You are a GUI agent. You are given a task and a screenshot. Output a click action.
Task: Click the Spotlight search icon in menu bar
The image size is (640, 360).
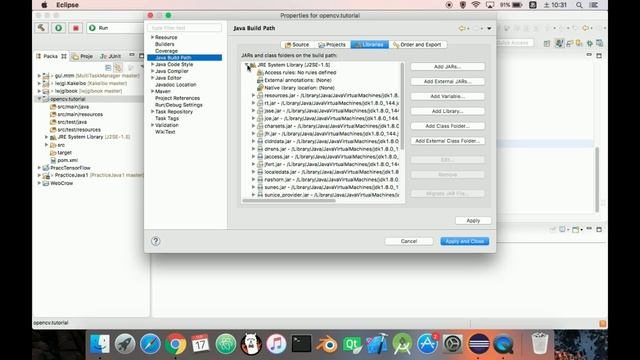point(579,5)
